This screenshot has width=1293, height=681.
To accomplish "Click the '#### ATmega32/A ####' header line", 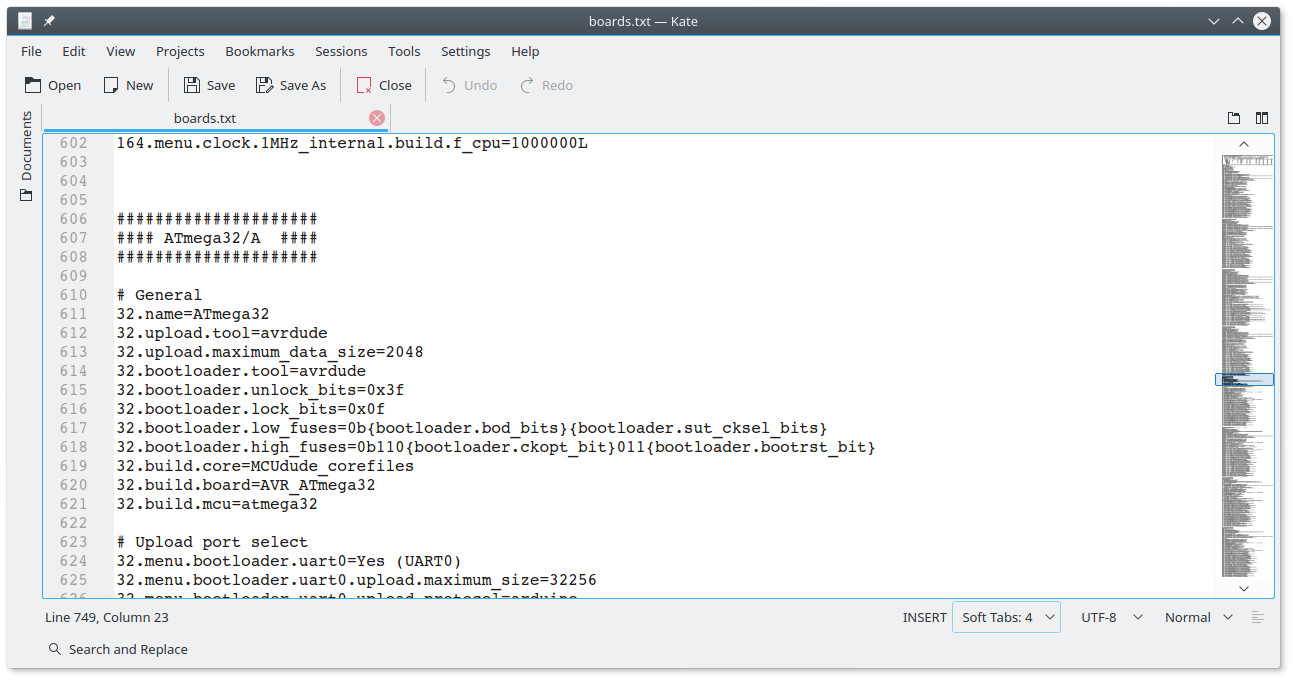I will click(x=217, y=238).
